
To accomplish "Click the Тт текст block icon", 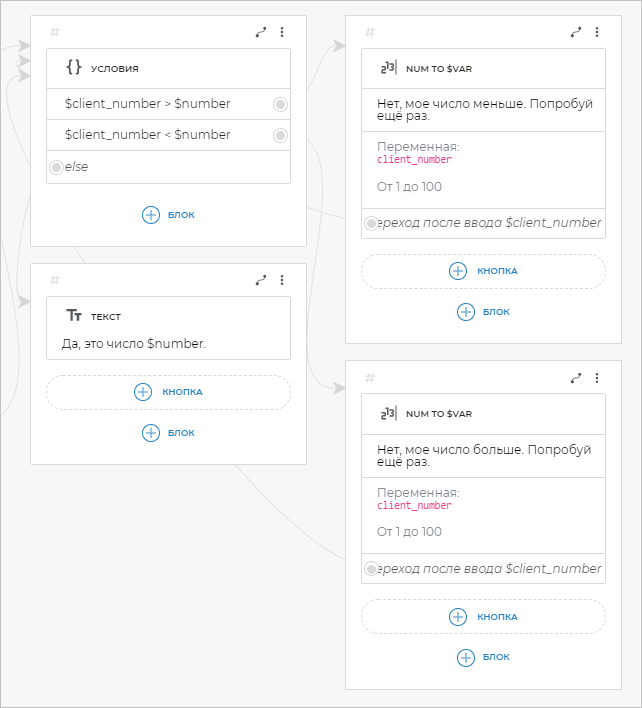I will (x=73, y=316).
